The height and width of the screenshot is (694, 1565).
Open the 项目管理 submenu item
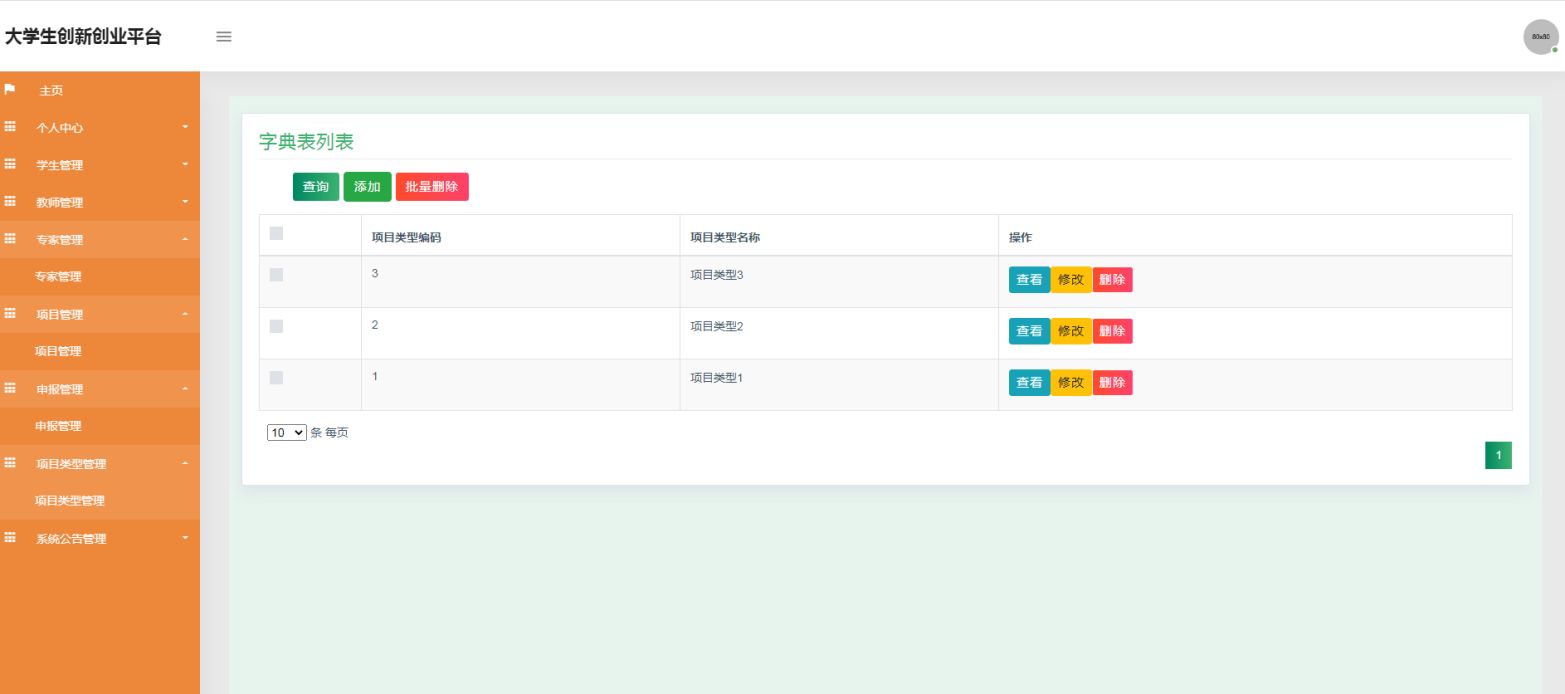[58, 351]
